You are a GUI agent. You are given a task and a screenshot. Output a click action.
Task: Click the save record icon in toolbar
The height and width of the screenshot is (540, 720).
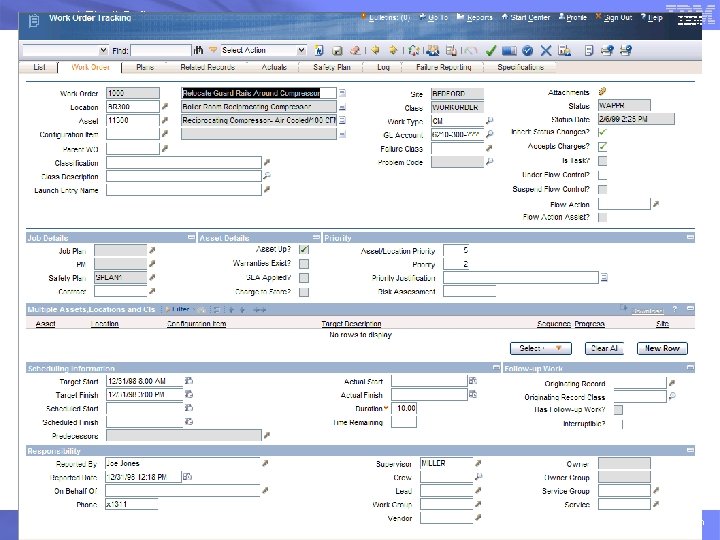[x=337, y=51]
